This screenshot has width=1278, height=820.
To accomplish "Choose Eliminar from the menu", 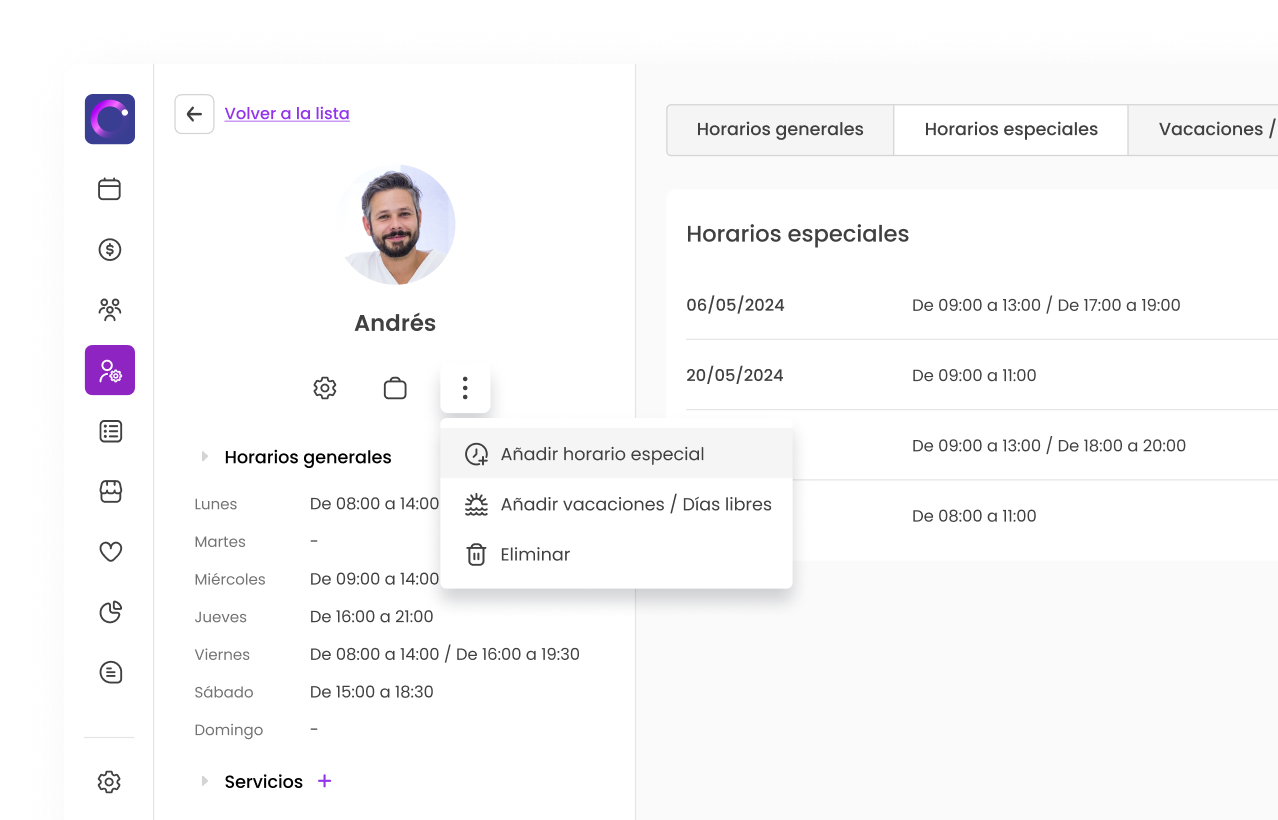I will click(616, 554).
